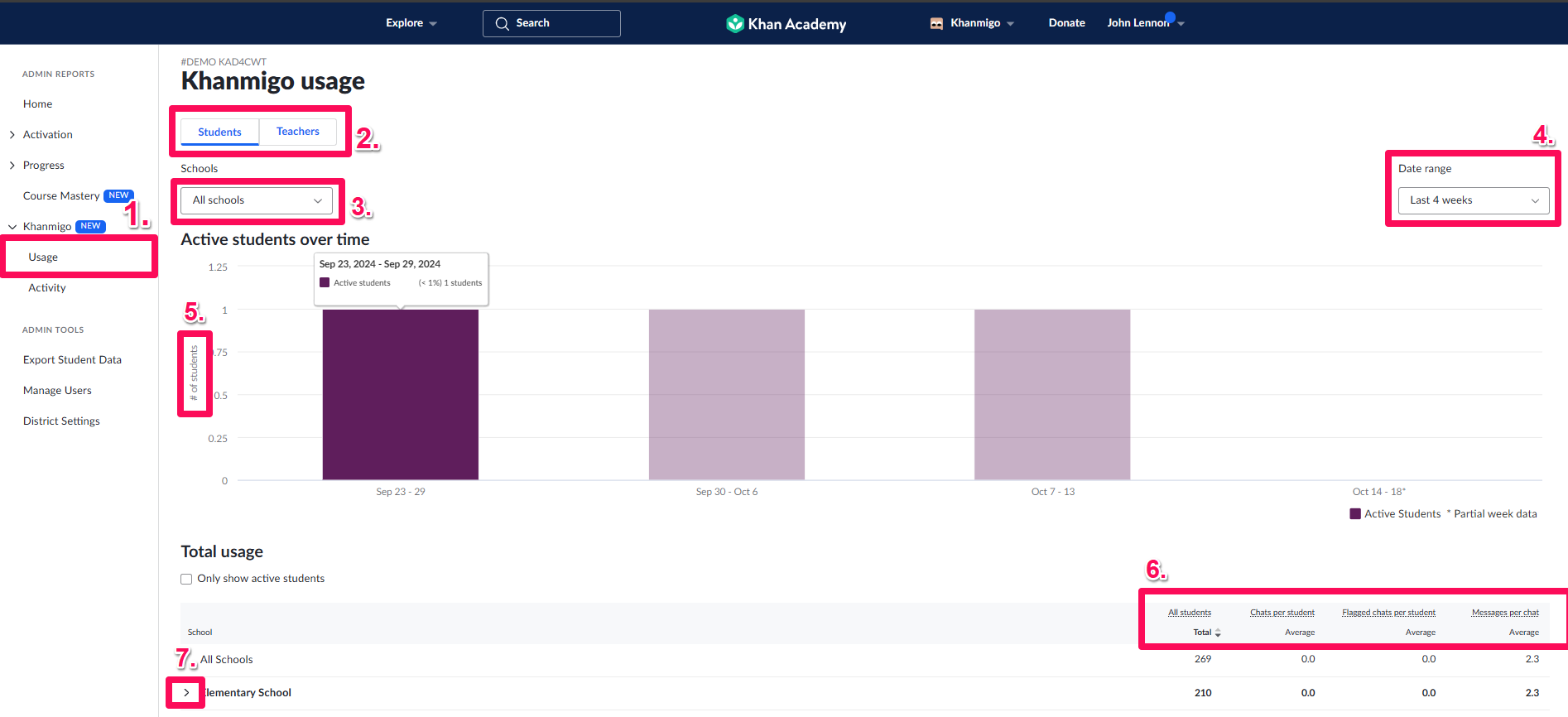1568x717 pixels.
Task: Click the Khanmigo robot icon in header
Action: 936,23
